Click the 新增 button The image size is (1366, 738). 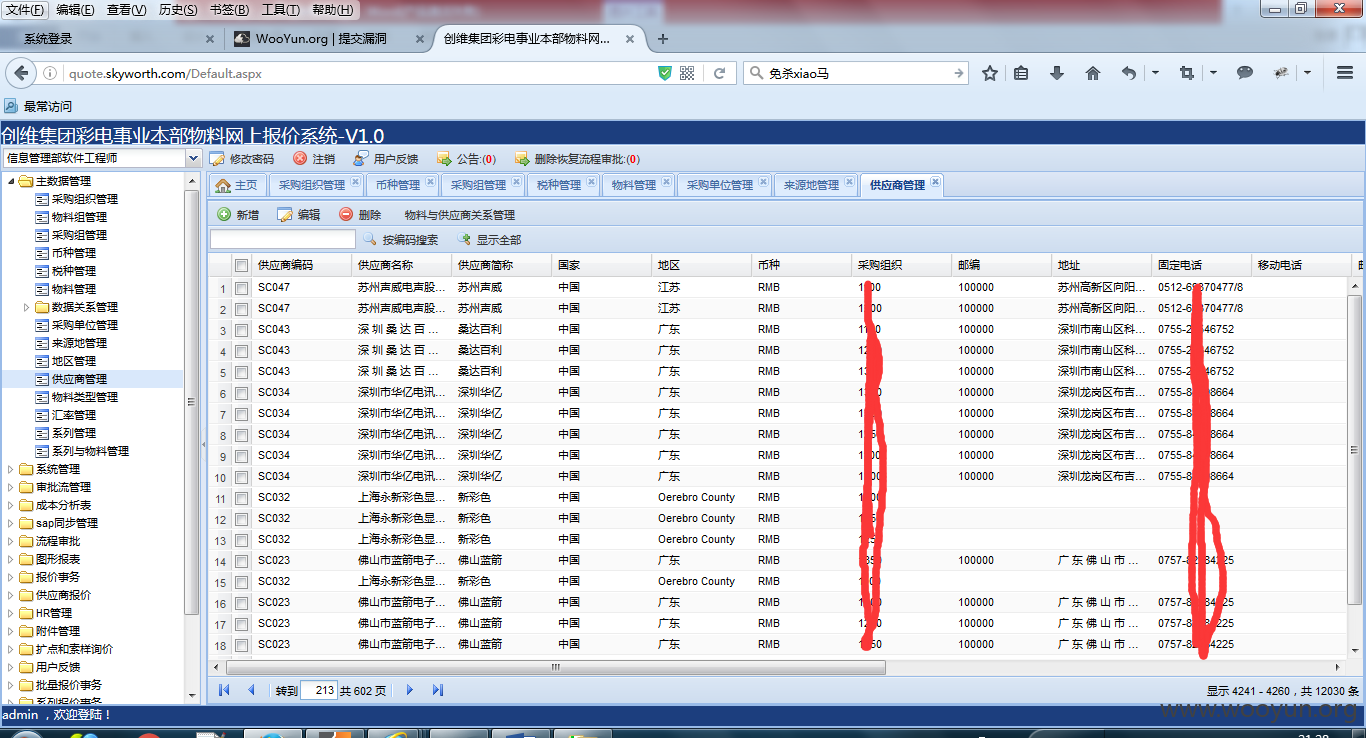coord(238,215)
